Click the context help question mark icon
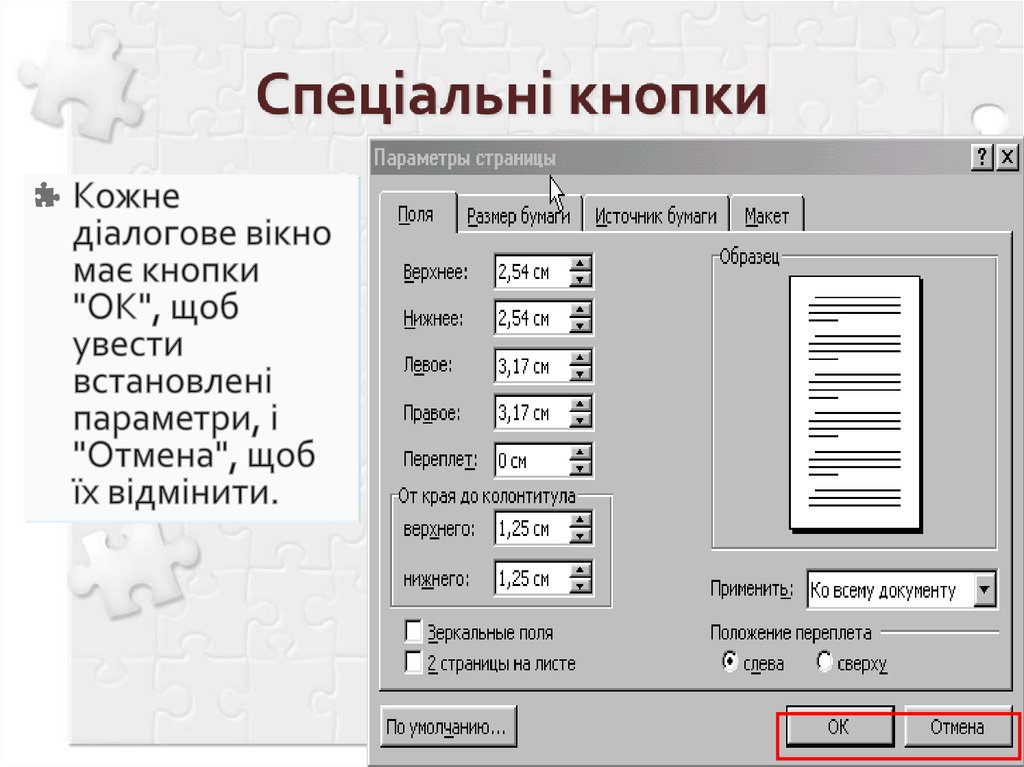Screen dimensions: 1024x767 tap(982, 156)
